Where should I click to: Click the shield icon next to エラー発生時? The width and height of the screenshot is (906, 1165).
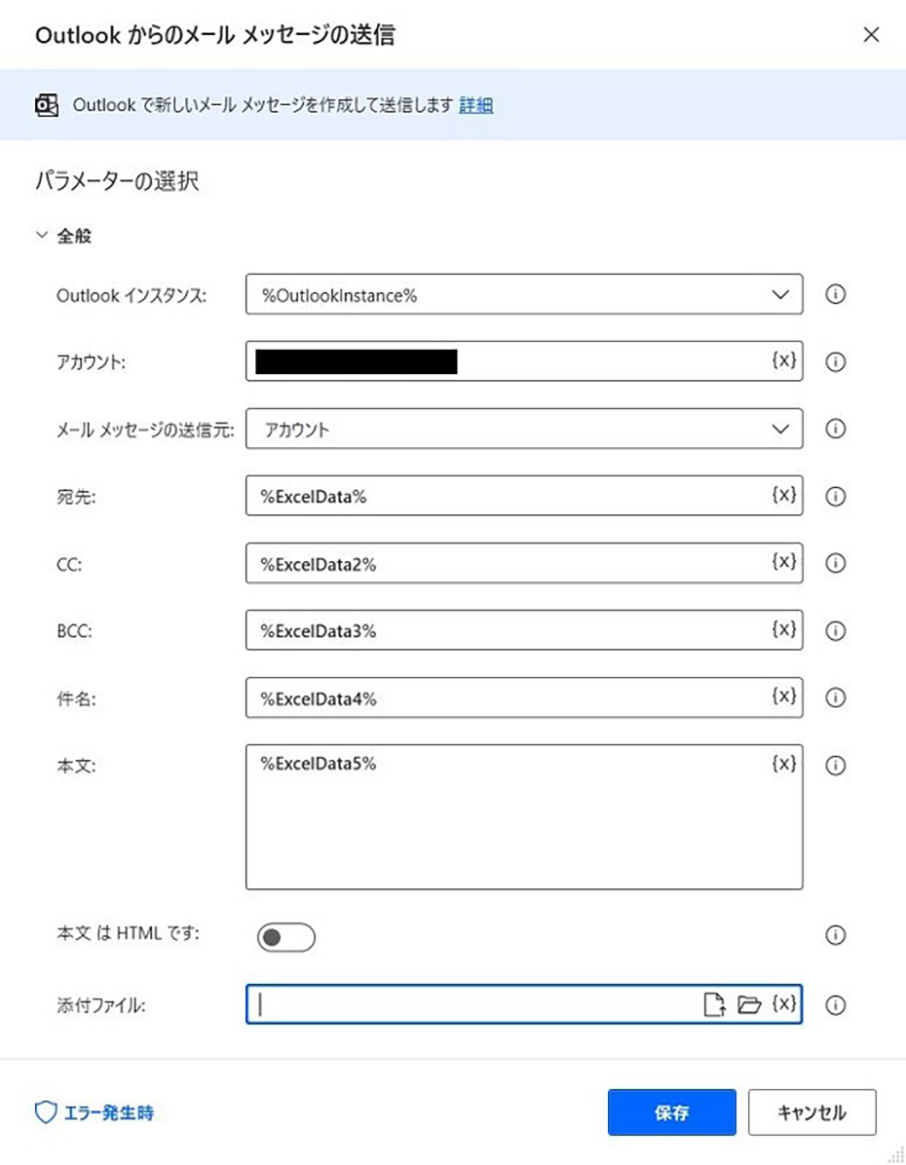(46, 1112)
